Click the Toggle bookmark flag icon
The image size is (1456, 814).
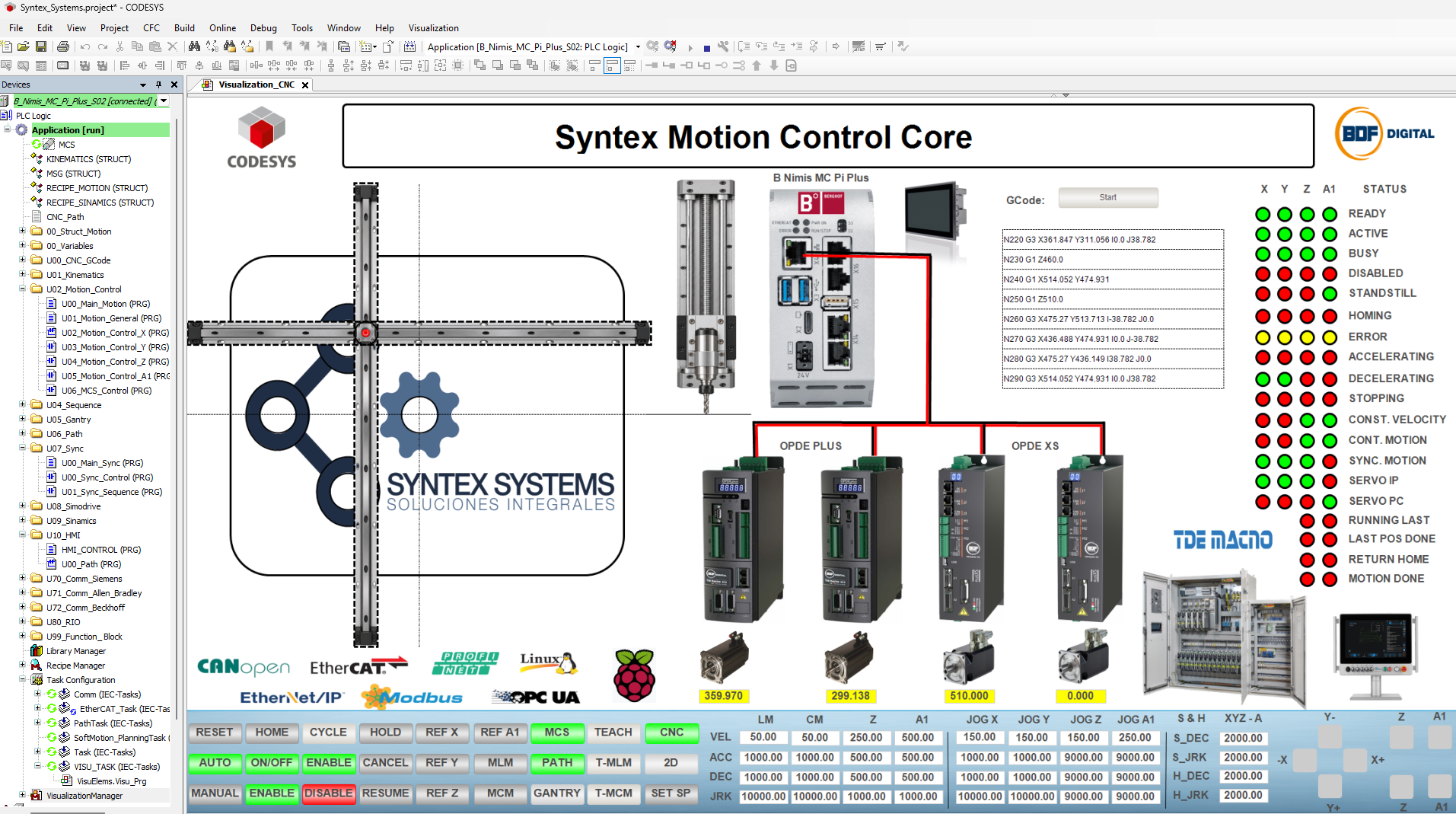269,46
